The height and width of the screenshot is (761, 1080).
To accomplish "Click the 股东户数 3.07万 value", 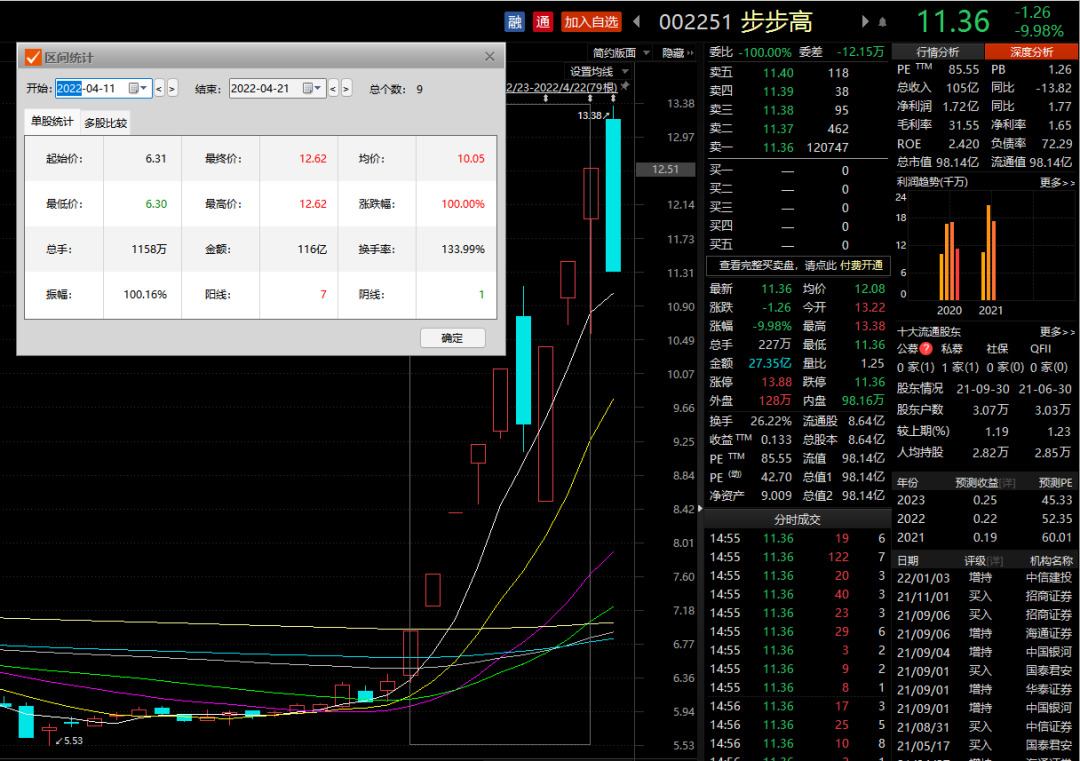I will point(990,410).
